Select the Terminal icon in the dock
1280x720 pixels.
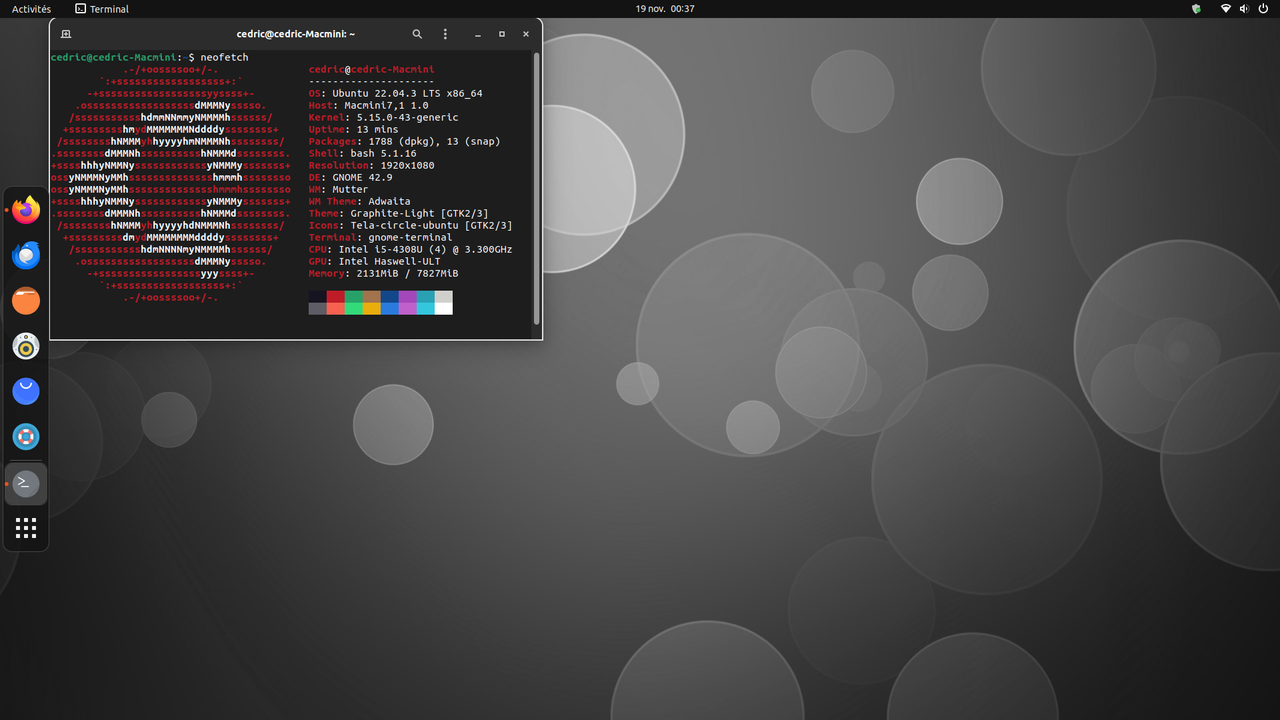click(x=26, y=483)
